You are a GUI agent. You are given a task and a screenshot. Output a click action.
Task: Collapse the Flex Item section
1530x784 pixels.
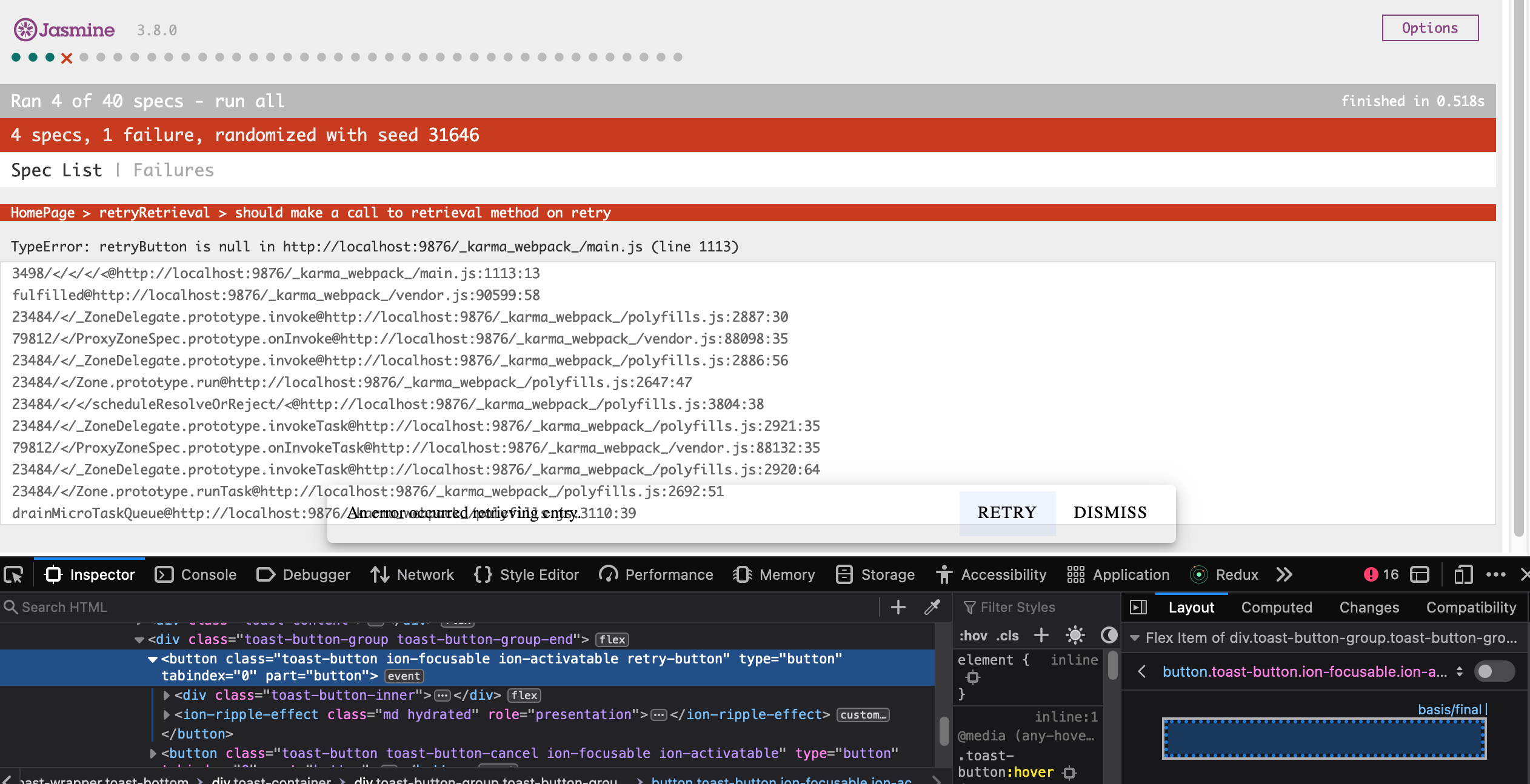pyautogui.click(x=1135, y=637)
